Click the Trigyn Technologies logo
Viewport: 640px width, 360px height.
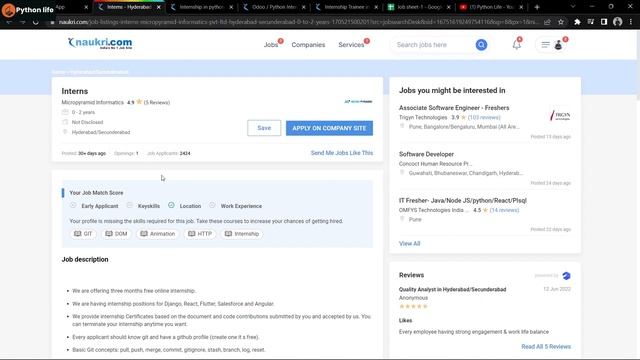click(560, 116)
